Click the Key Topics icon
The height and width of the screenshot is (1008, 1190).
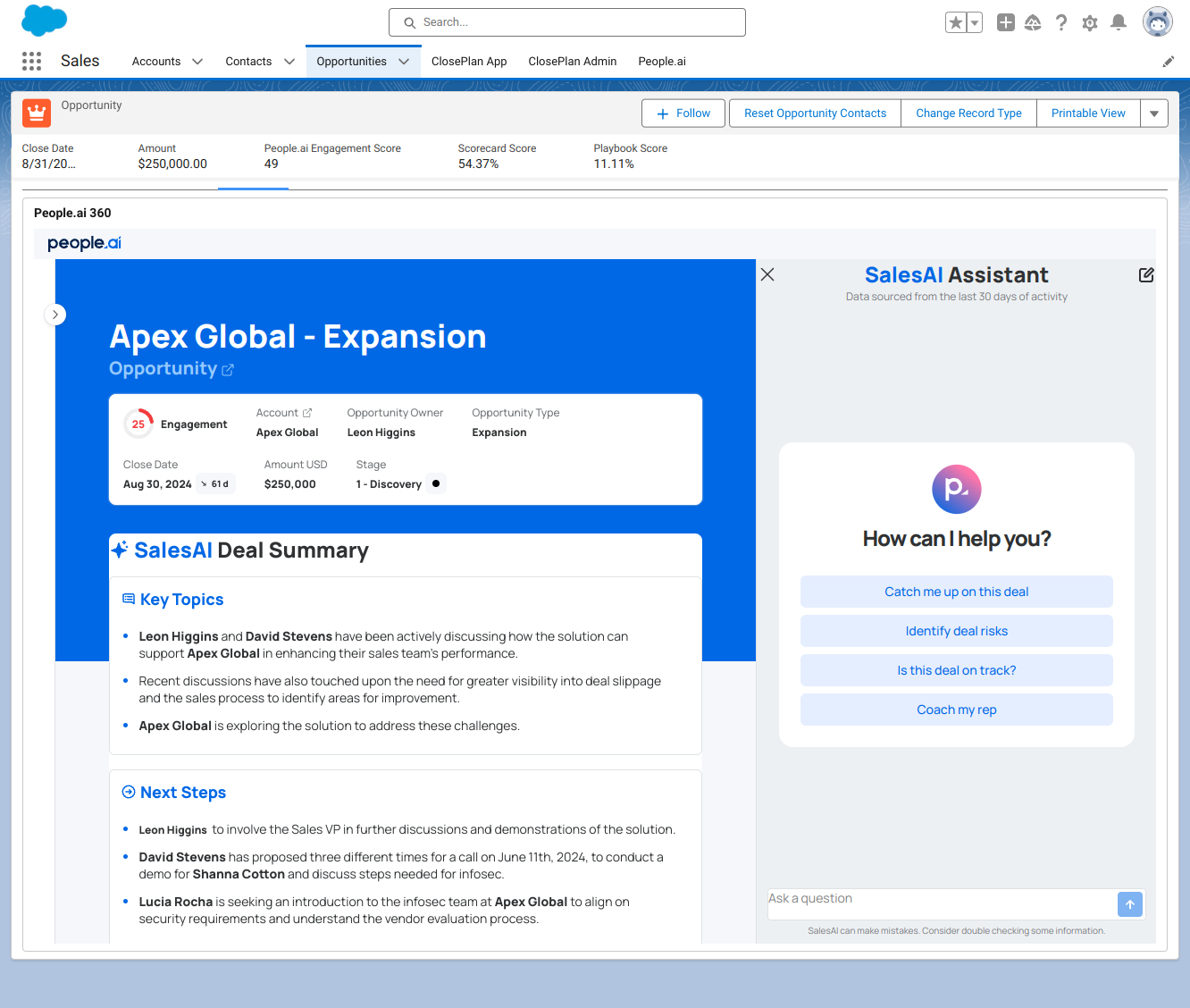tap(129, 599)
